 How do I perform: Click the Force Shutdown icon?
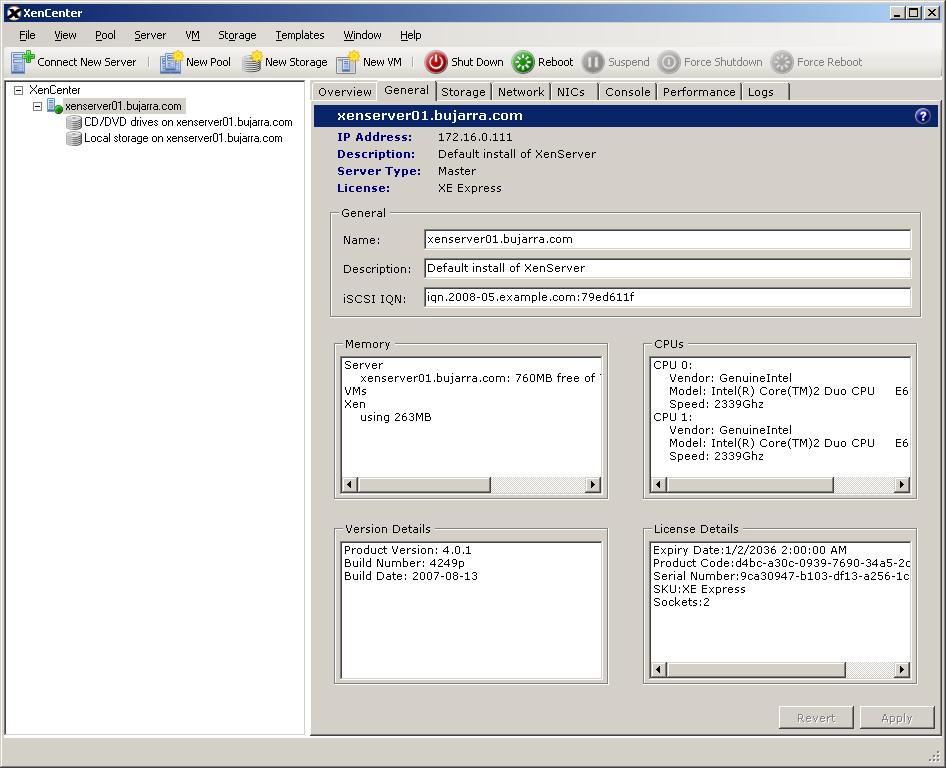(x=668, y=62)
